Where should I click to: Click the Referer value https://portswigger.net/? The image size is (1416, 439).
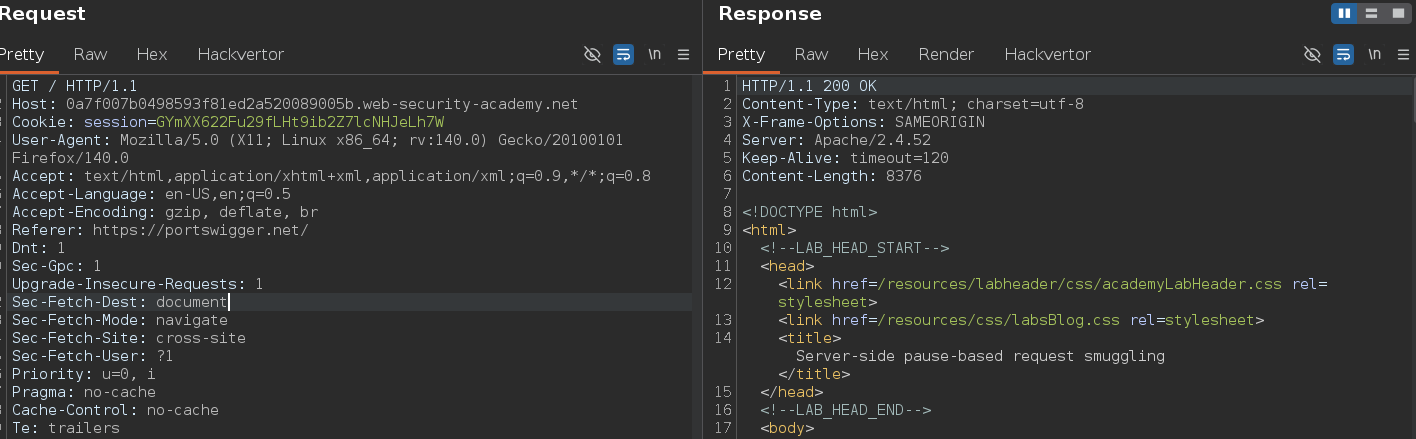click(x=200, y=230)
